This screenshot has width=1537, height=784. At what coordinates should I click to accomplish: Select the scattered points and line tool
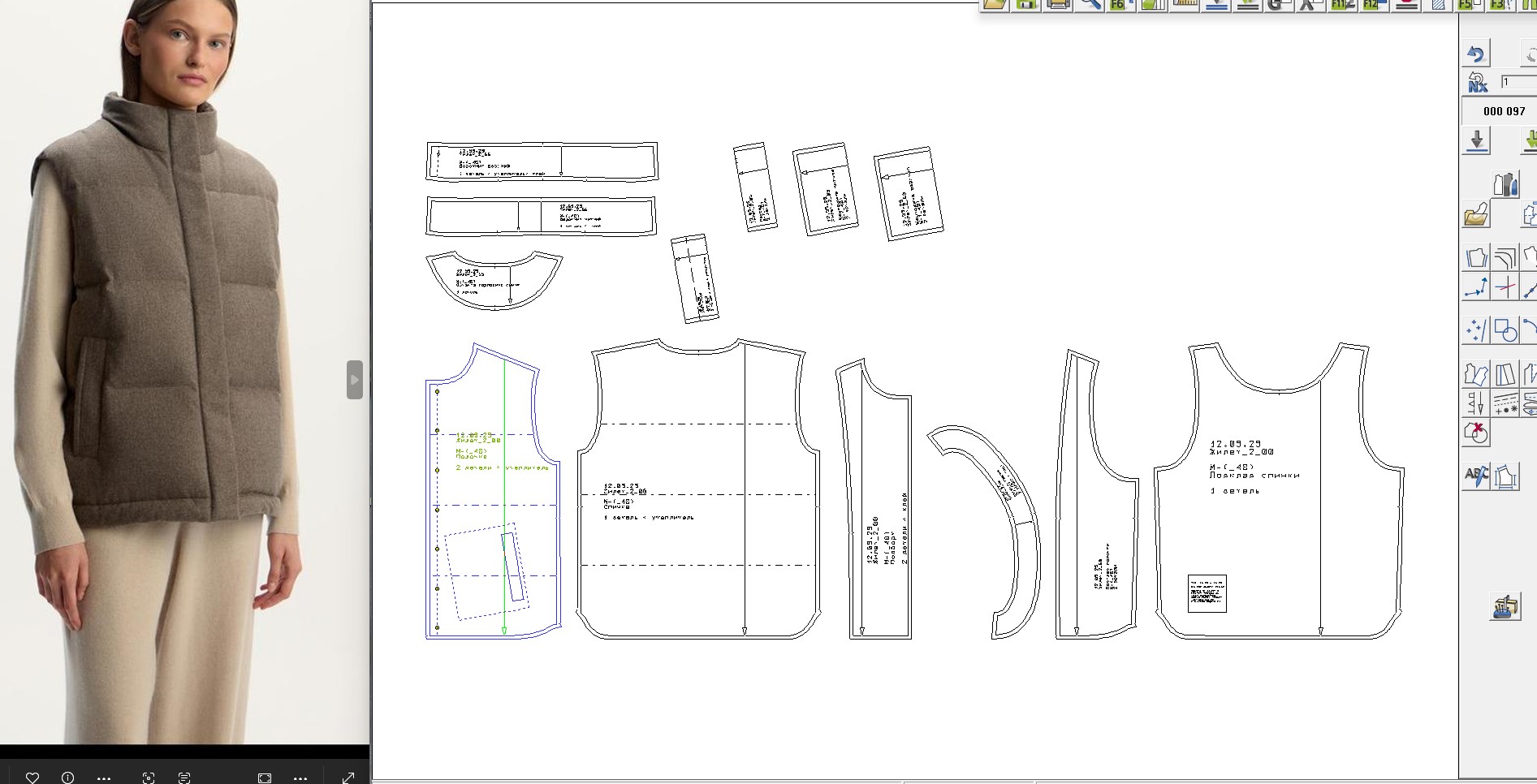pyautogui.click(x=1476, y=330)
